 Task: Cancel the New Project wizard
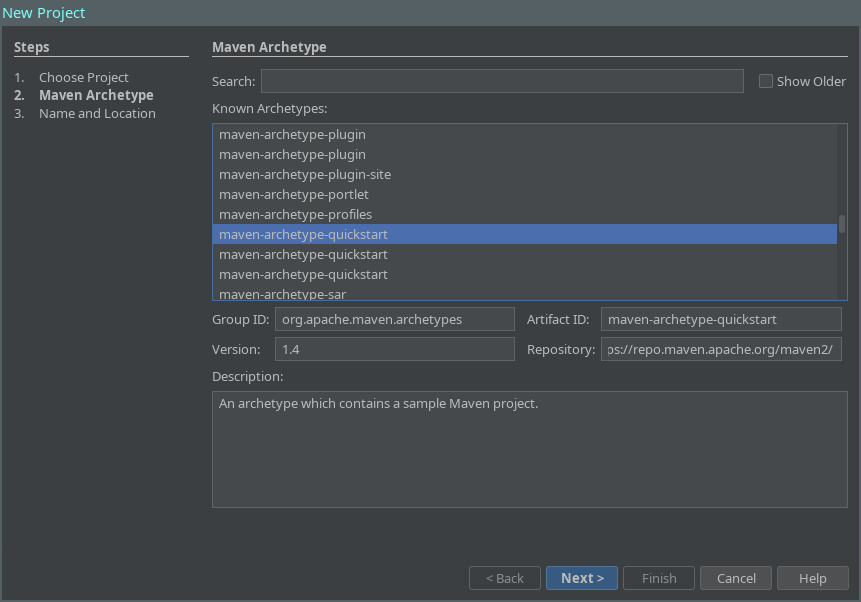click(736, 578)
